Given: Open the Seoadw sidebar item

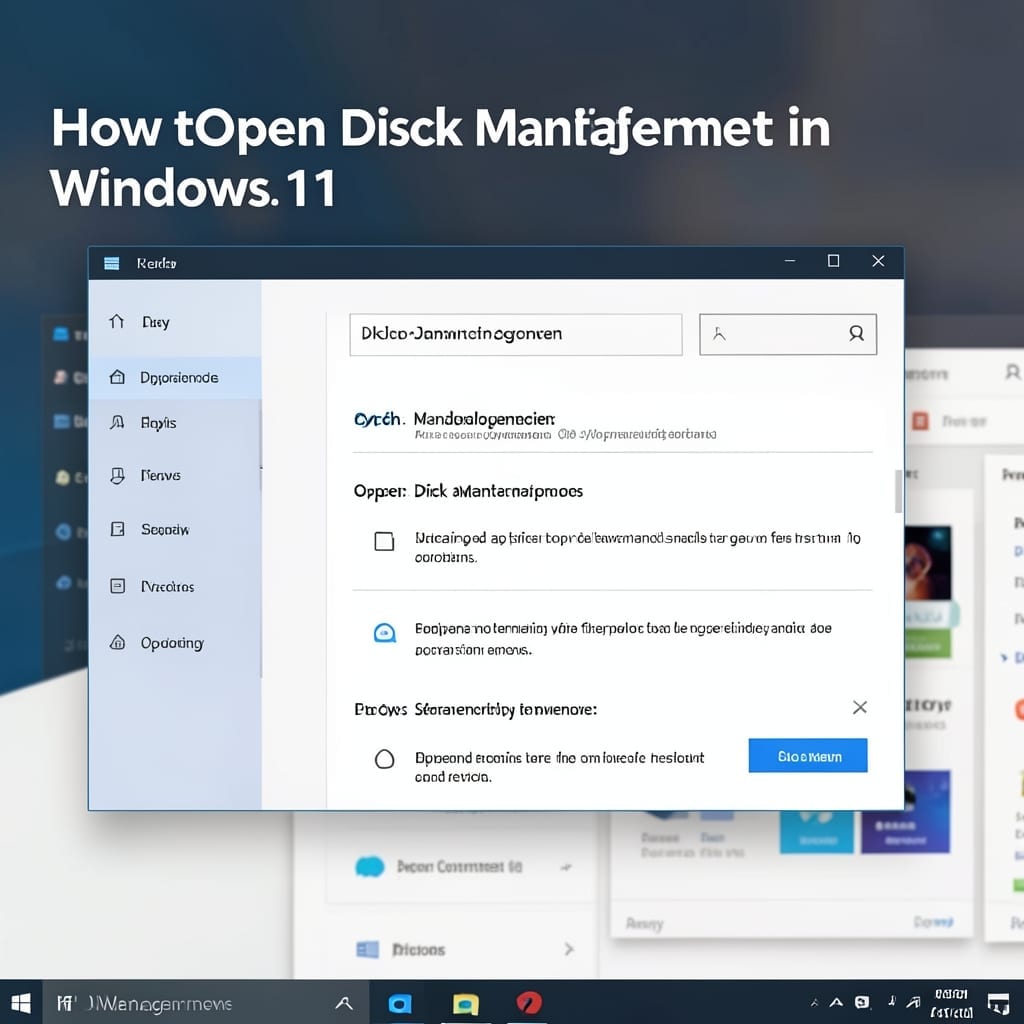Looking at the screenshot, I should coord(175,529).
